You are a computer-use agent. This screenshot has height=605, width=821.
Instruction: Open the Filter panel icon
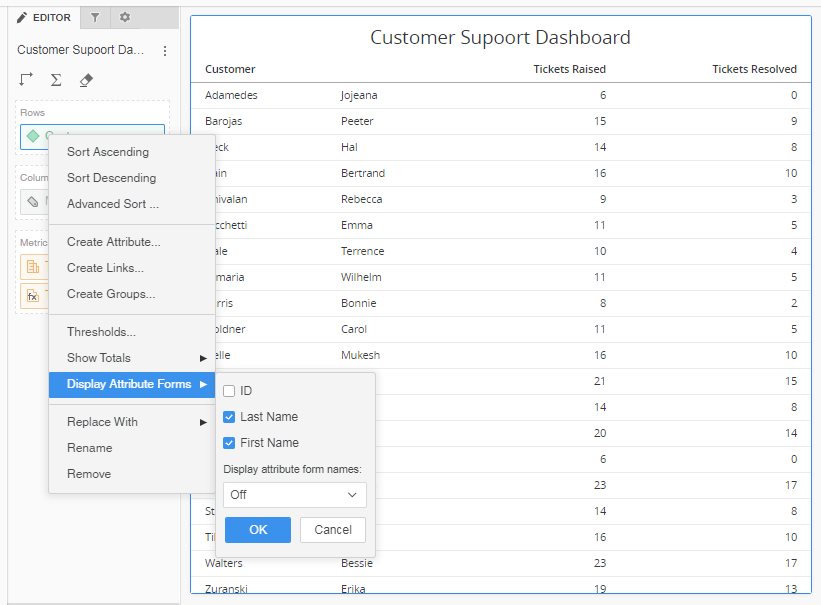point(95,17)
